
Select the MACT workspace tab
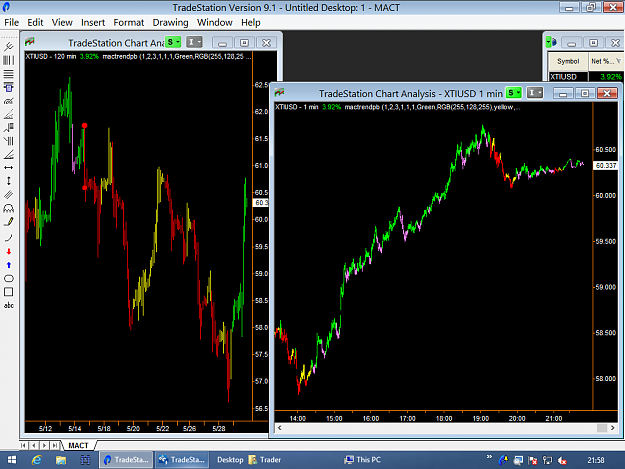point(78,445)
